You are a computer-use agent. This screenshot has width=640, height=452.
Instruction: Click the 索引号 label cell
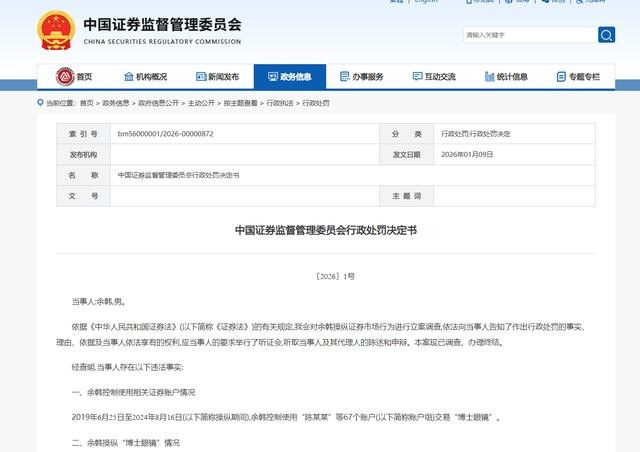pos(83,134)
